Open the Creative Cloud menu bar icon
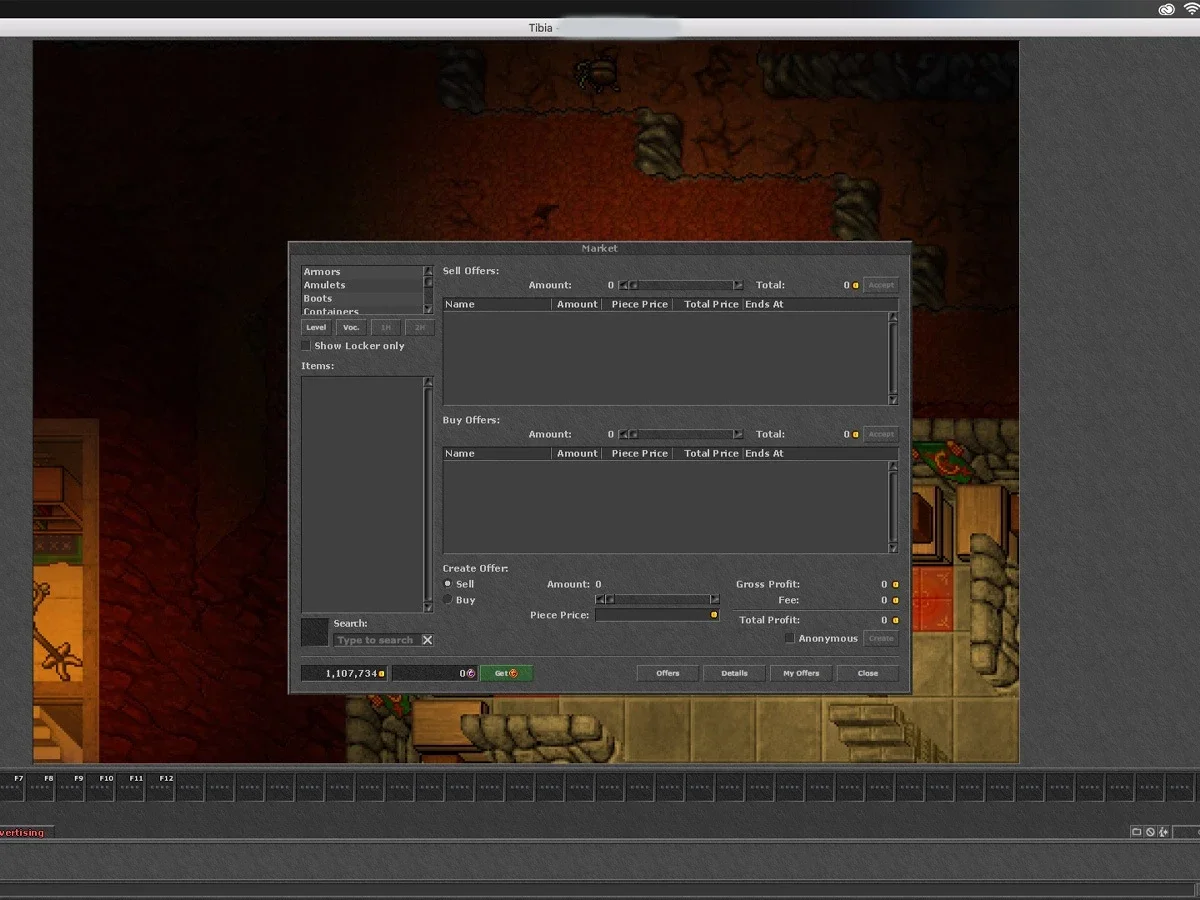Viewport: 1200px width, 900px height. click(1166, 9)
